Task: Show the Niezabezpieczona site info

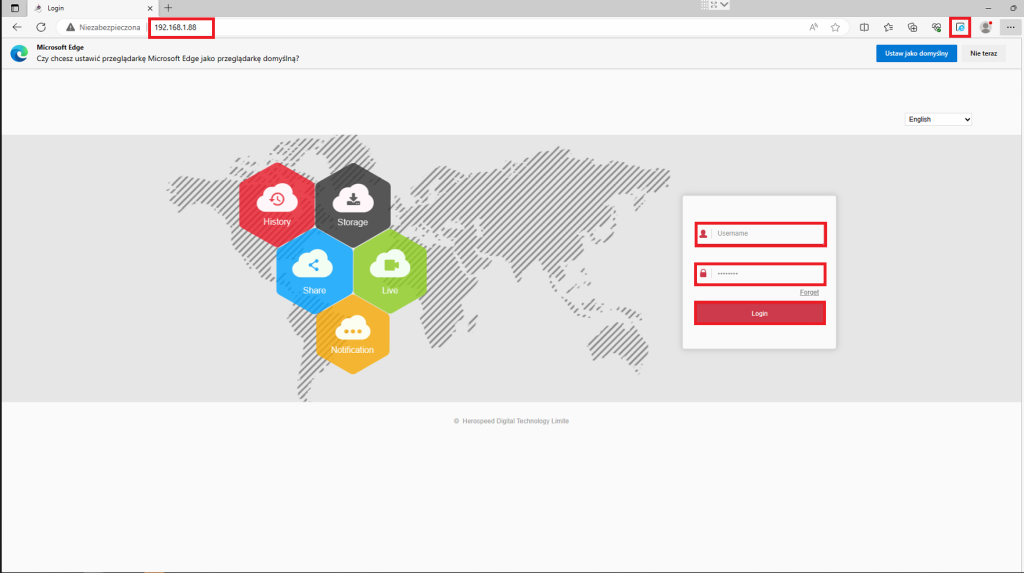Action: click(105, 27)
